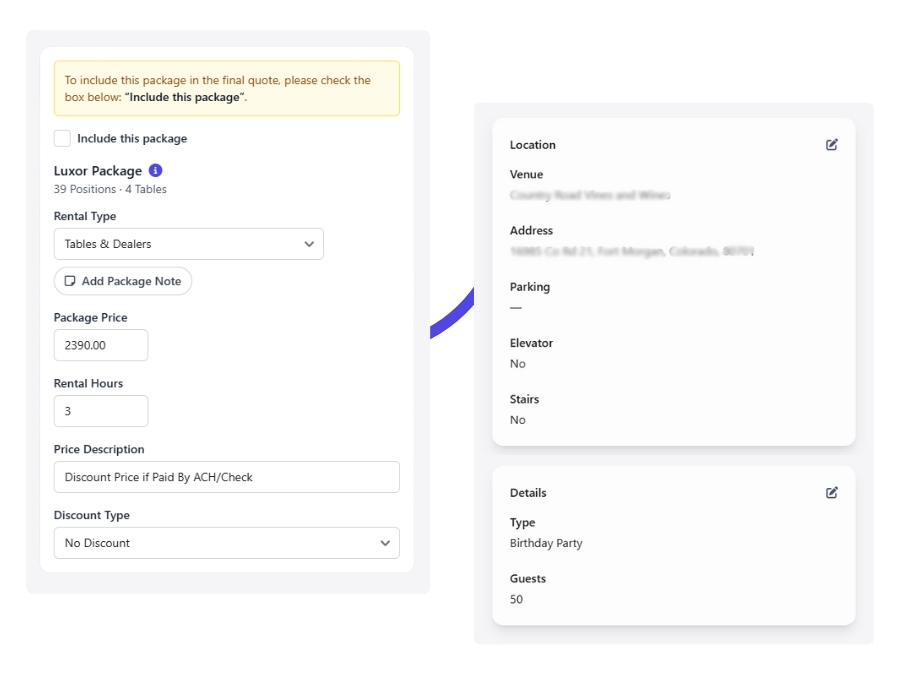This screenshot has width=900, height=700.
Task: Focus the Package Price field
Action: tap(100, 345)
